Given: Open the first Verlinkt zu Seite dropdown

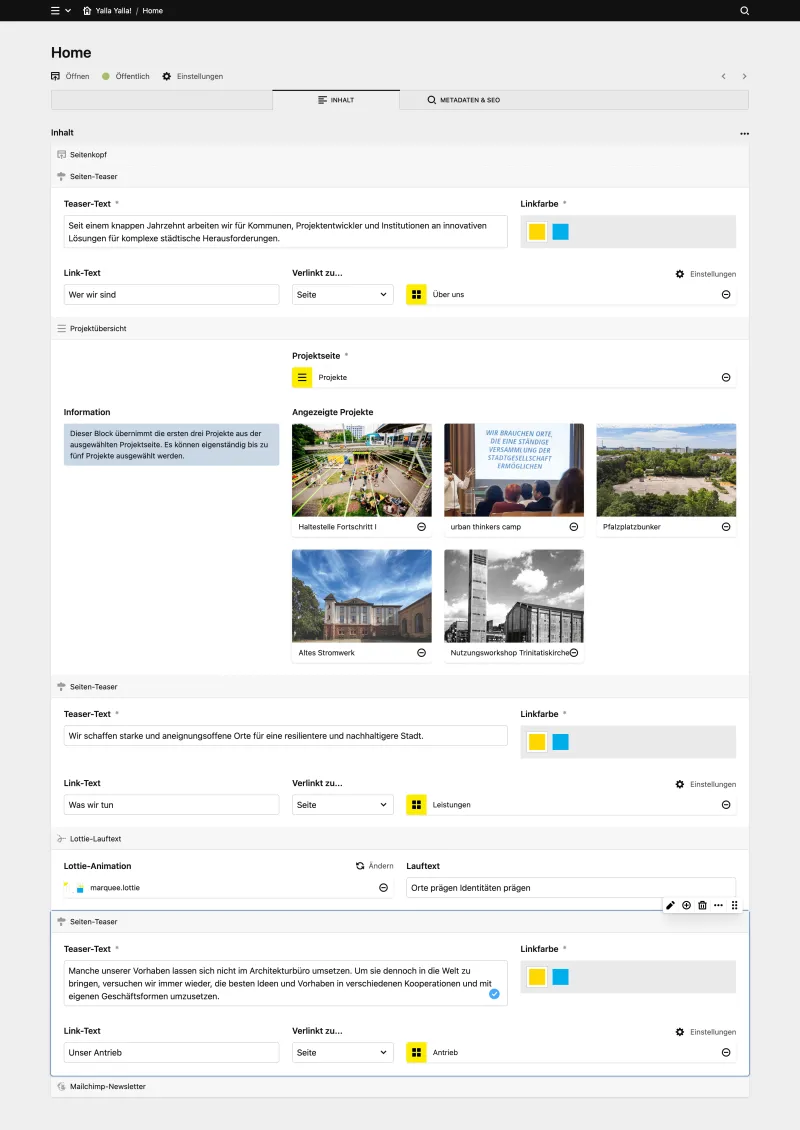Looking at the screenshot, I should tap(342, 294).
